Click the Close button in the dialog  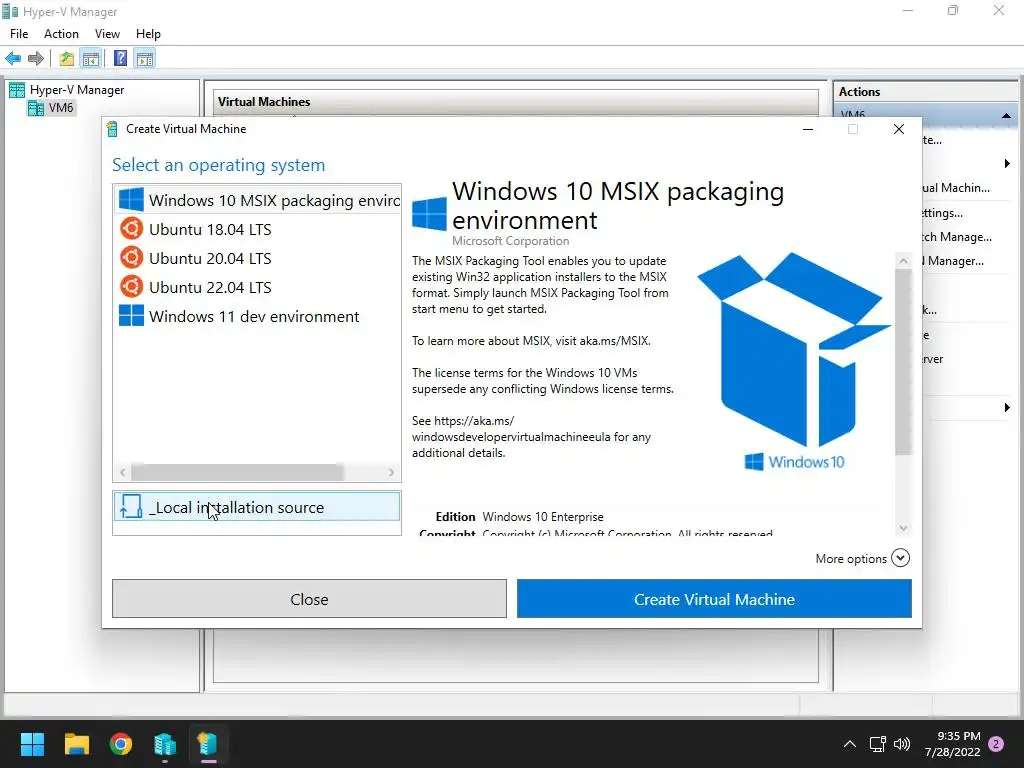point(309,599)
